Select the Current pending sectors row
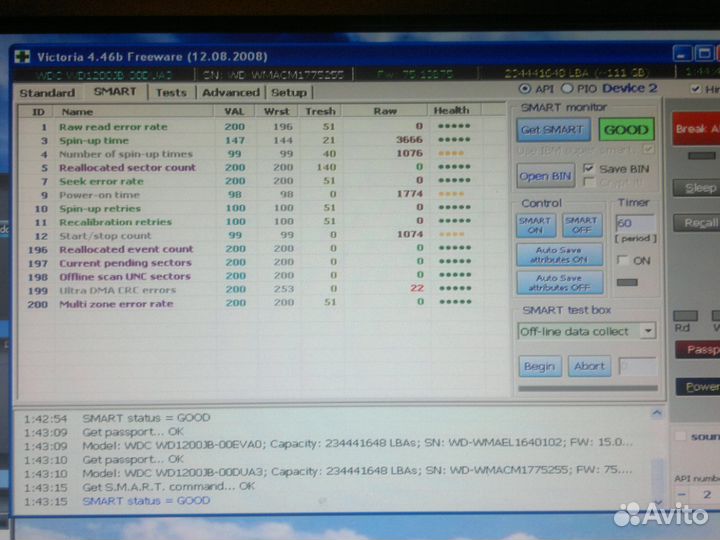 click(262, 262)
